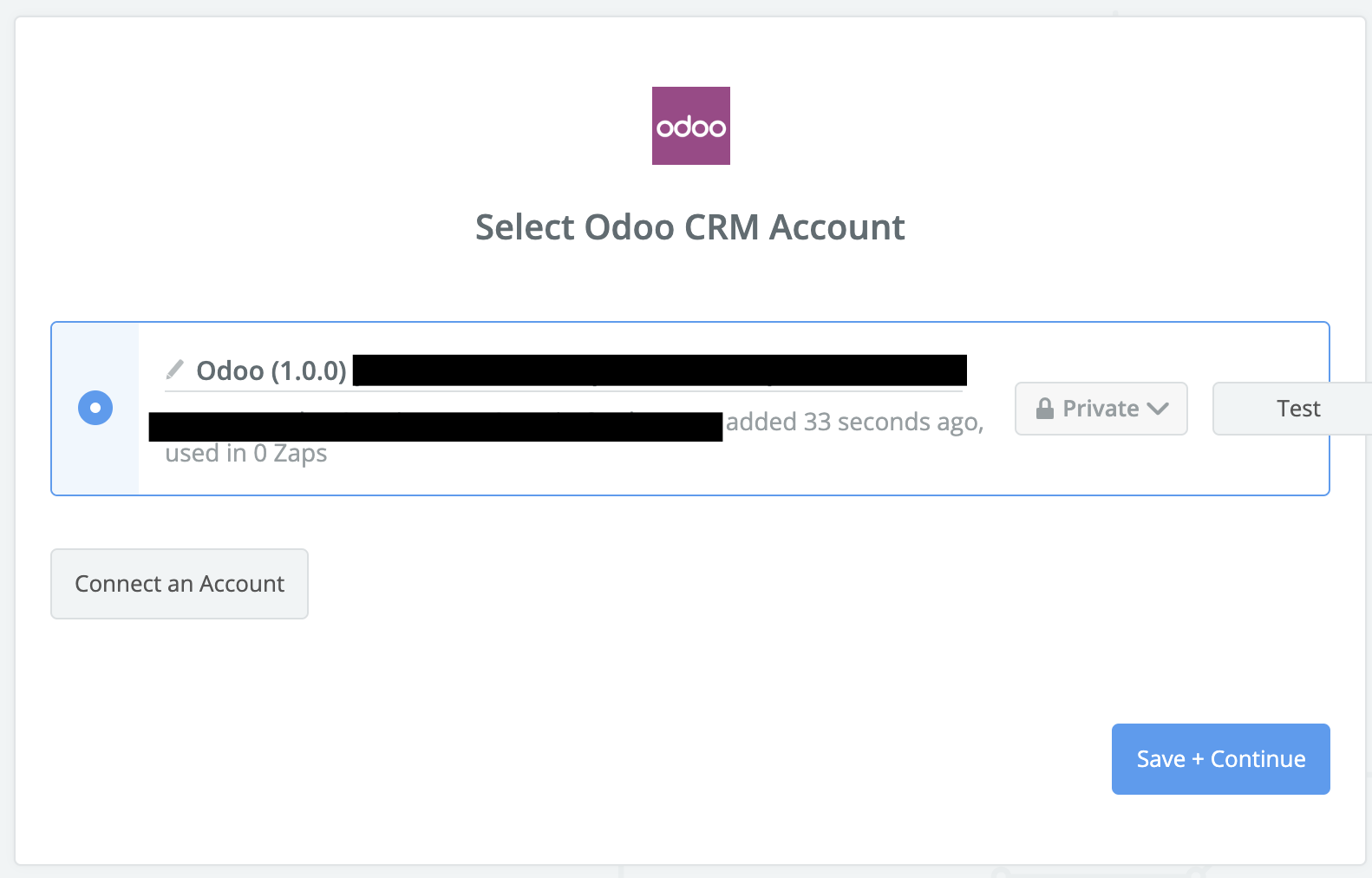Click the redacted bar before 'added 33 seconds'

point(435,427)
